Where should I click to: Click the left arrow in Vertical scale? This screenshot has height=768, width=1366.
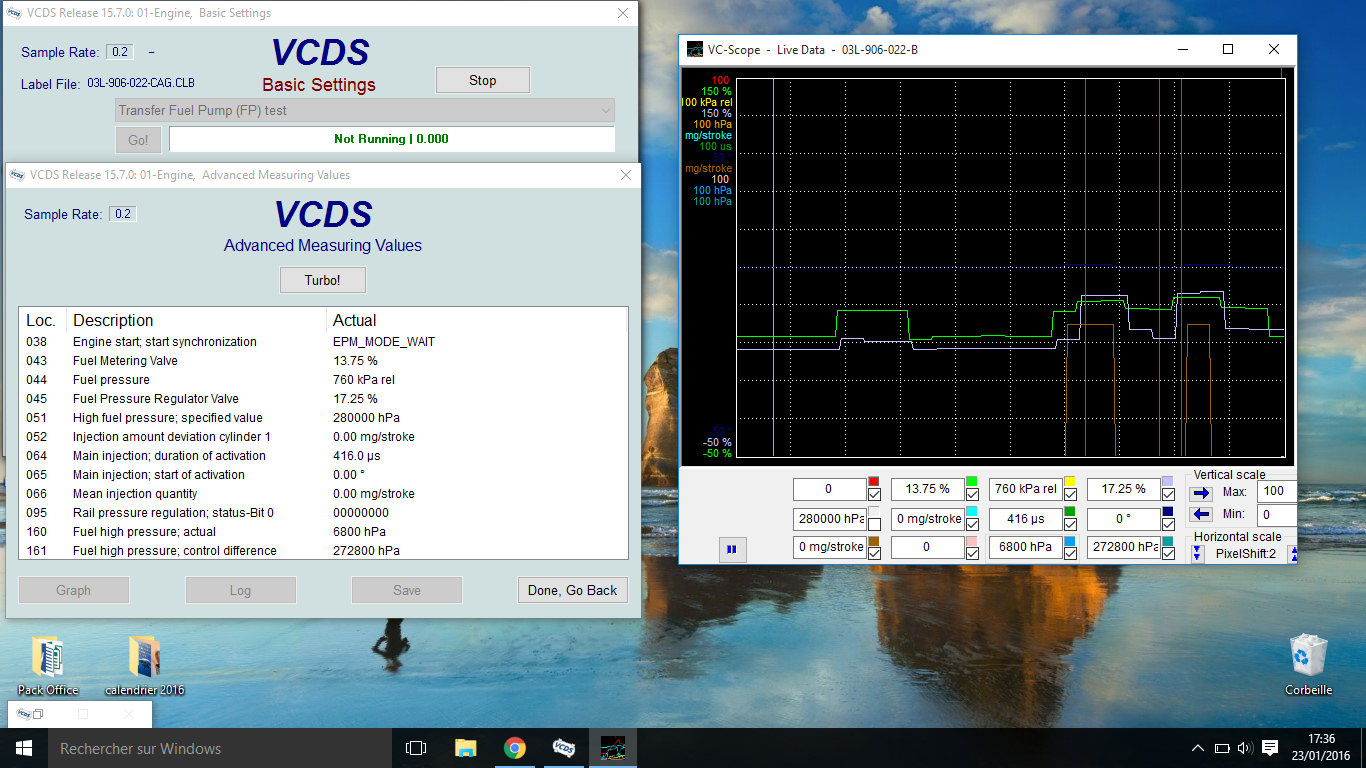(1200, 514)
